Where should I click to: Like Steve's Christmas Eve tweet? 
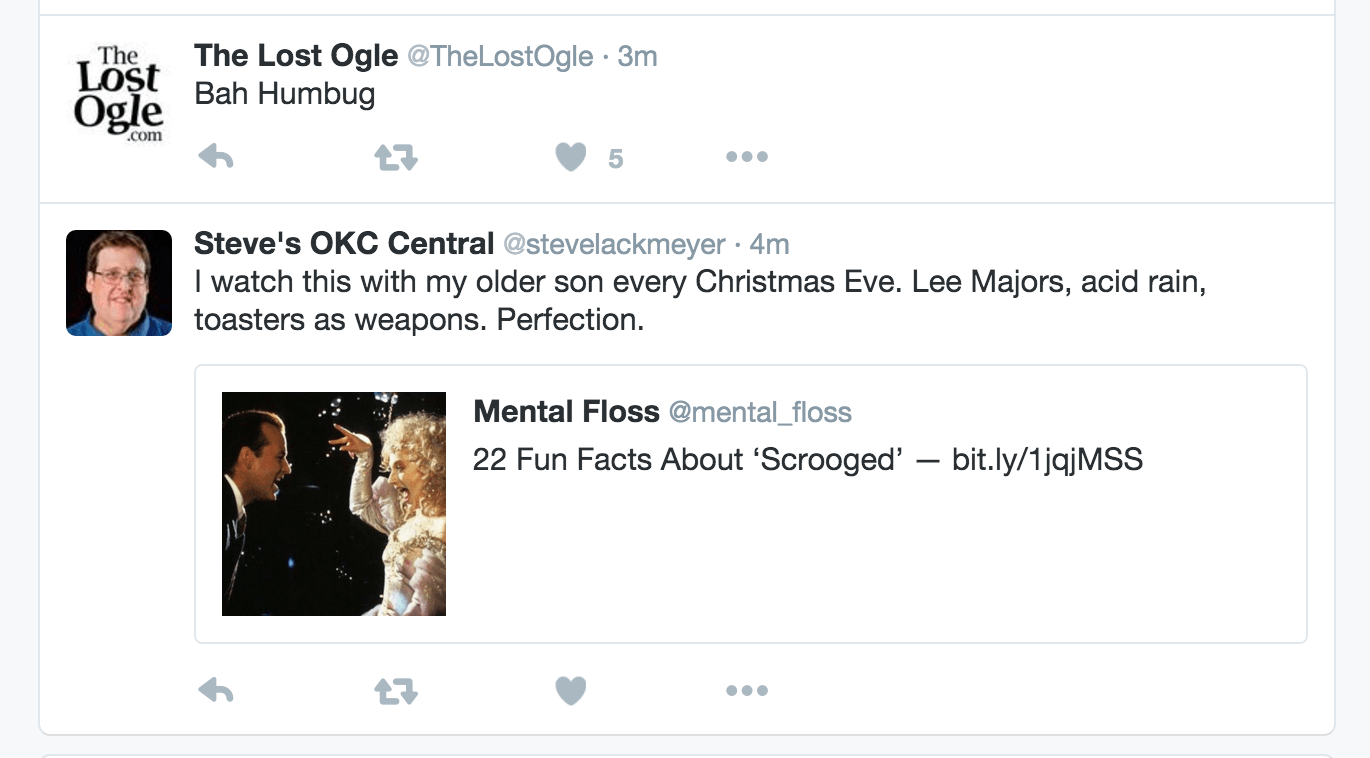point(571,690)
